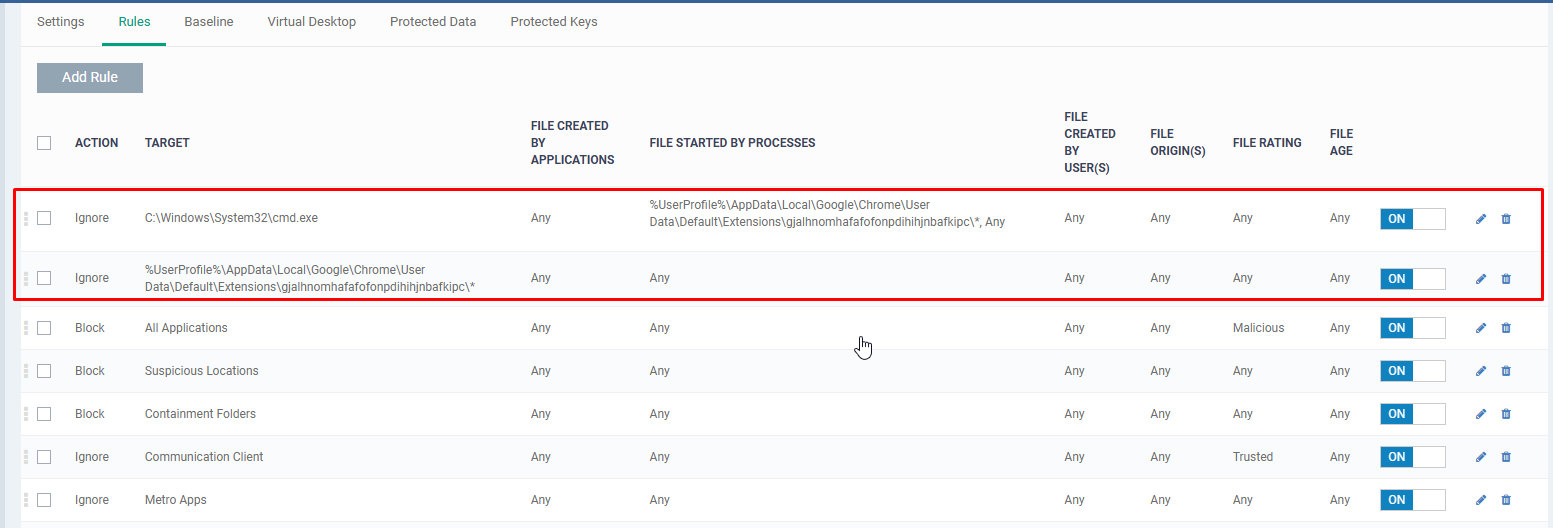The height and width of the screenshot is (528, 1553).
Task: Delete the Communication Client rule
Action: point(1506,457)
